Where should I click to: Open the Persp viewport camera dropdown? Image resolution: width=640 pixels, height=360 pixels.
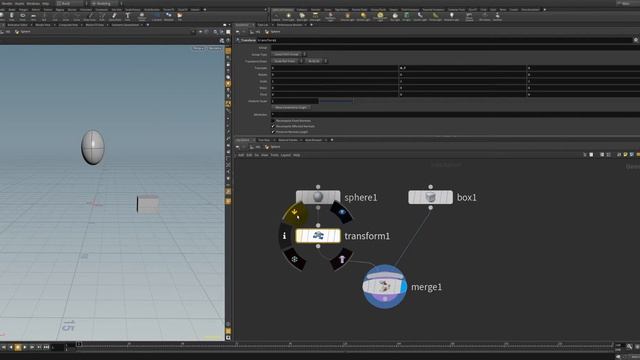(198, 48)
